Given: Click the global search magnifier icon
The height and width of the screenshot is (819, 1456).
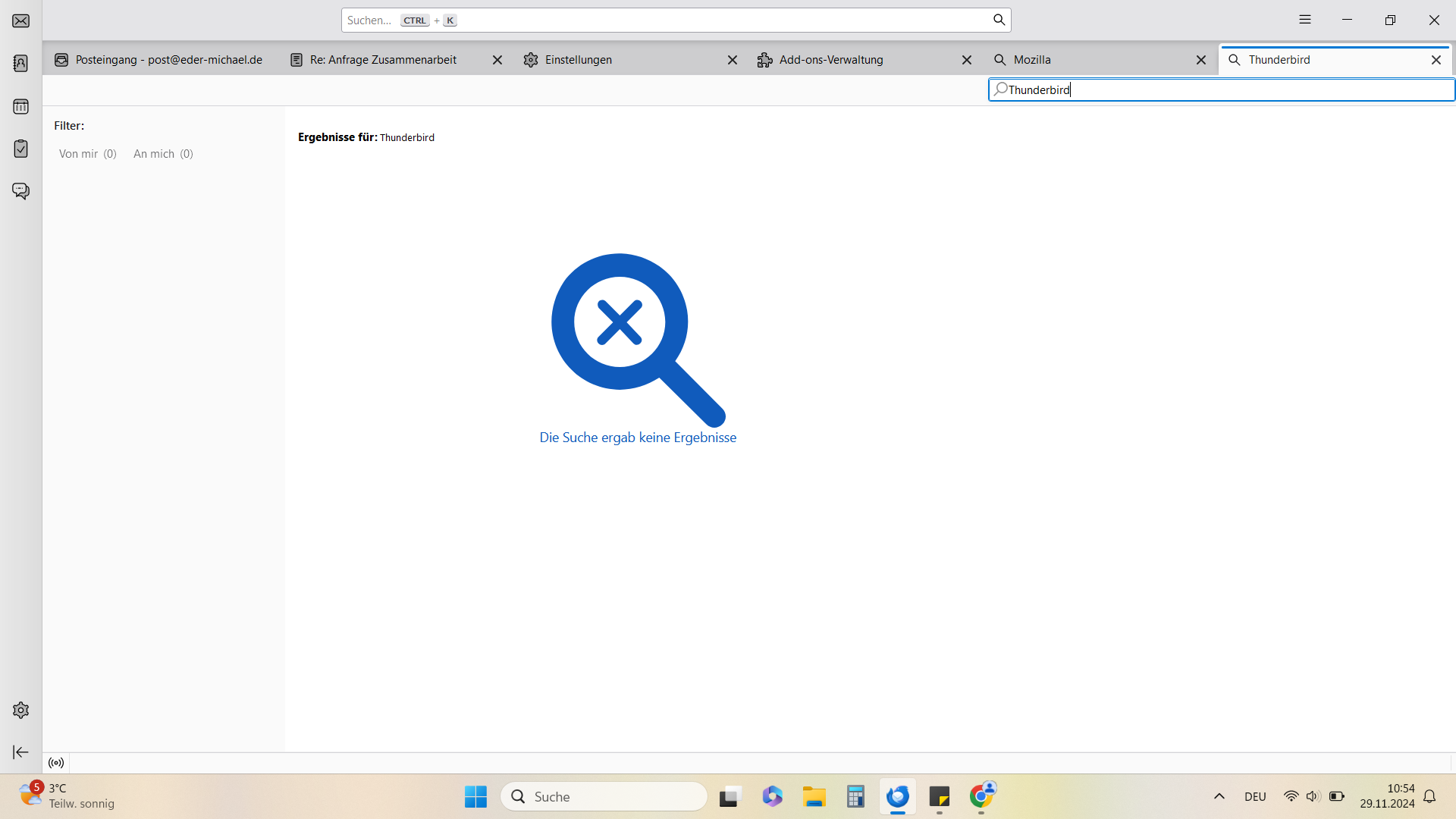Looking at the screenshot, I should click(x=999, y=20).
